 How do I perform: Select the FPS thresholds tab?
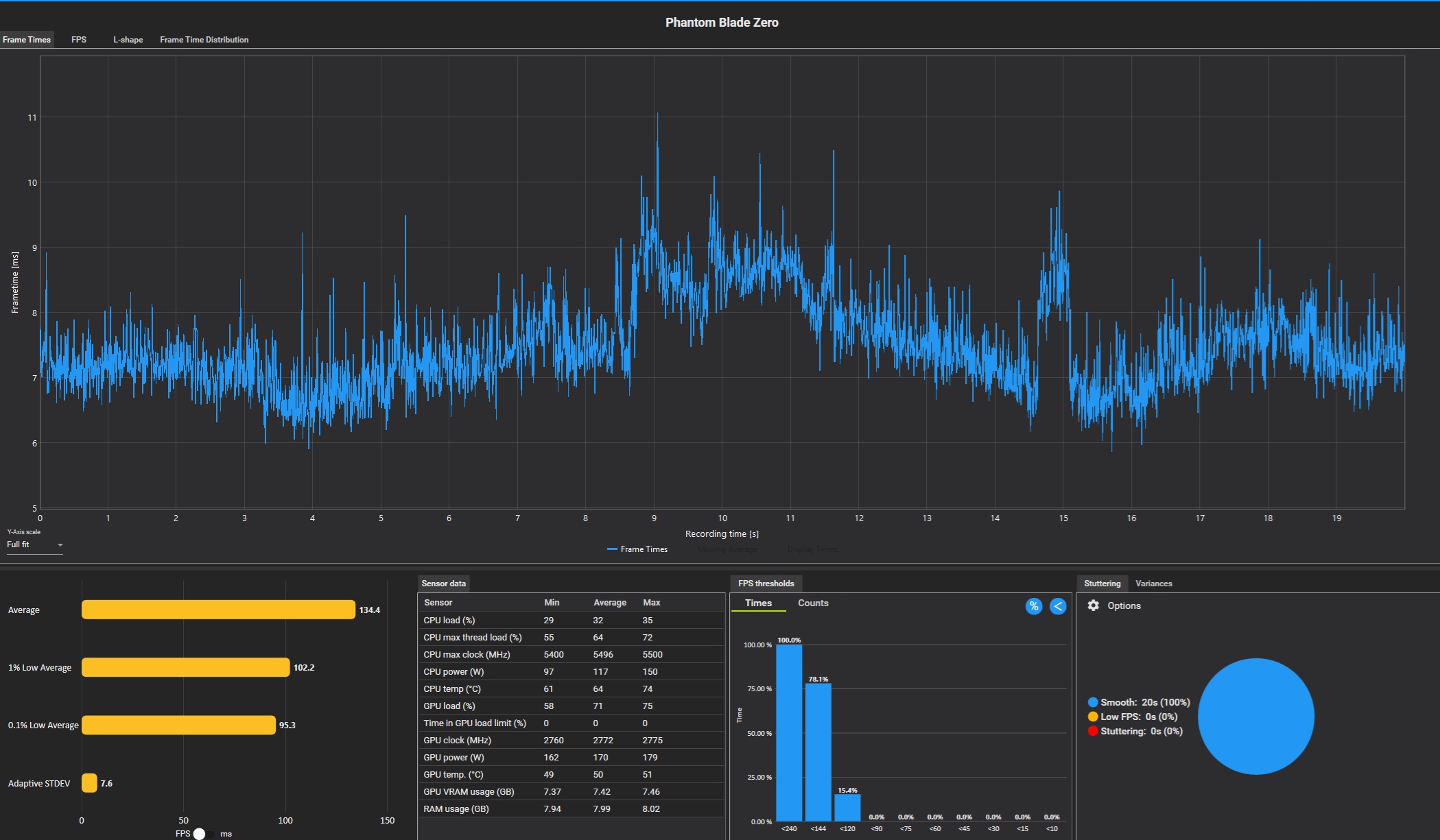pos(766,584)
